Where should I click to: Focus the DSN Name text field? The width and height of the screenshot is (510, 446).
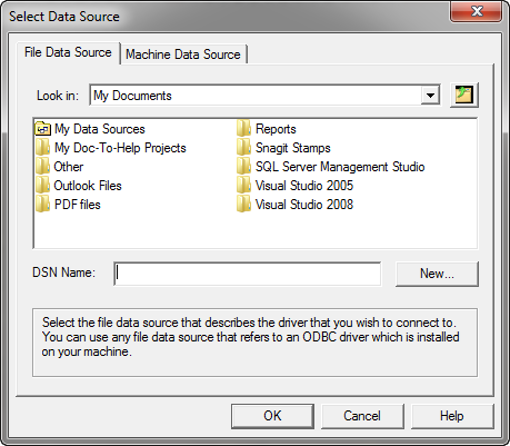247,274
